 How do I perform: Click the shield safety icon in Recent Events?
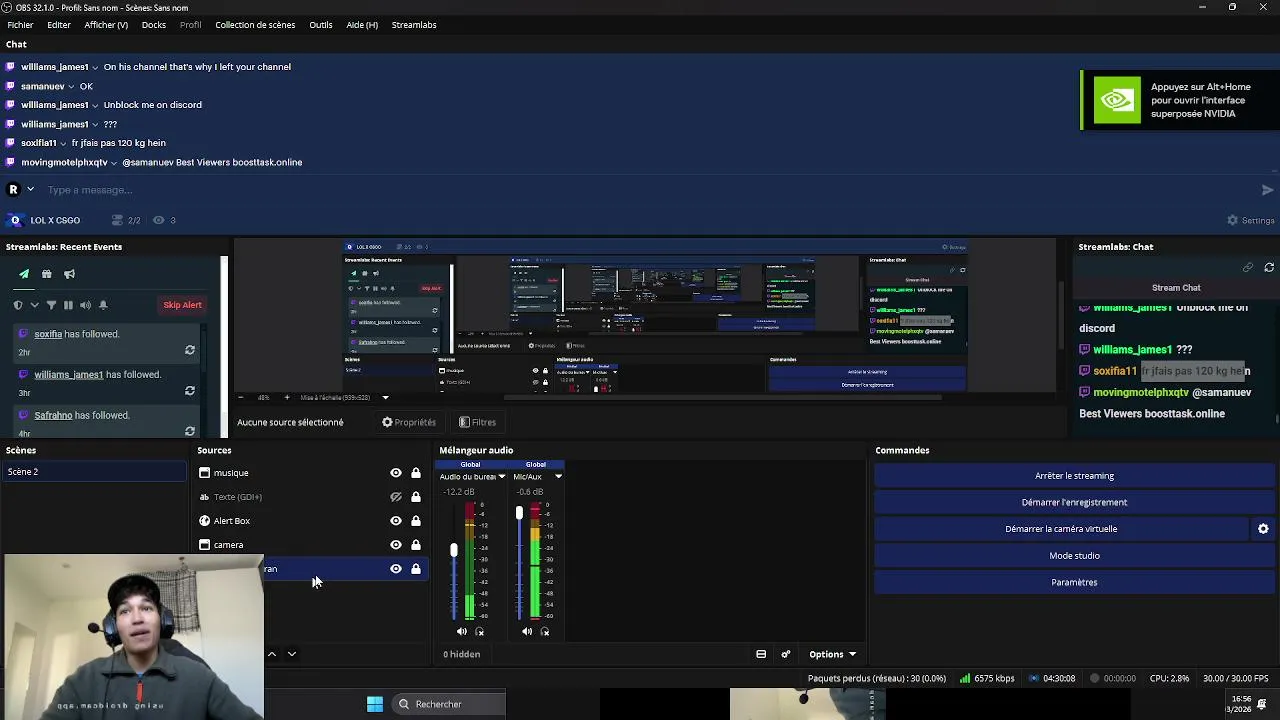coord(18,305)
